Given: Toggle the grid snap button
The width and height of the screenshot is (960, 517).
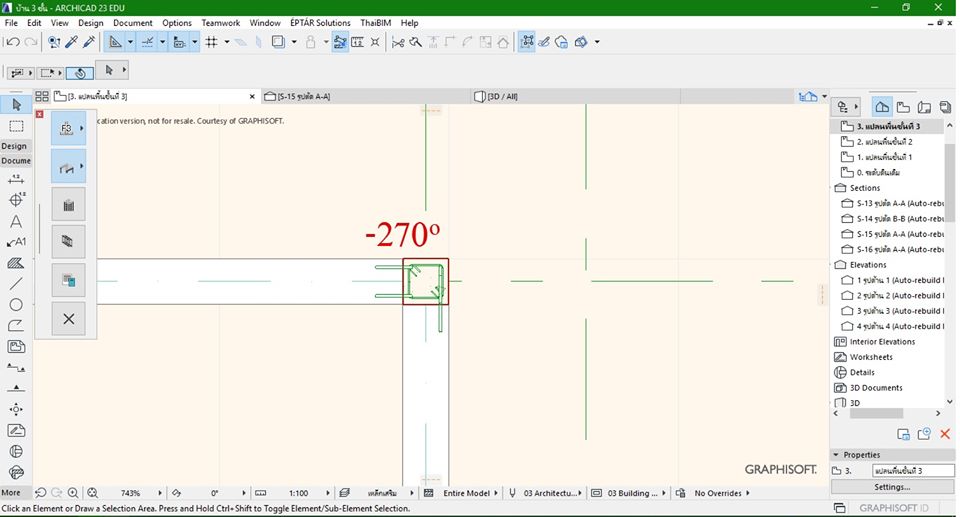Looking at the screenshot, I should [211, 42].
